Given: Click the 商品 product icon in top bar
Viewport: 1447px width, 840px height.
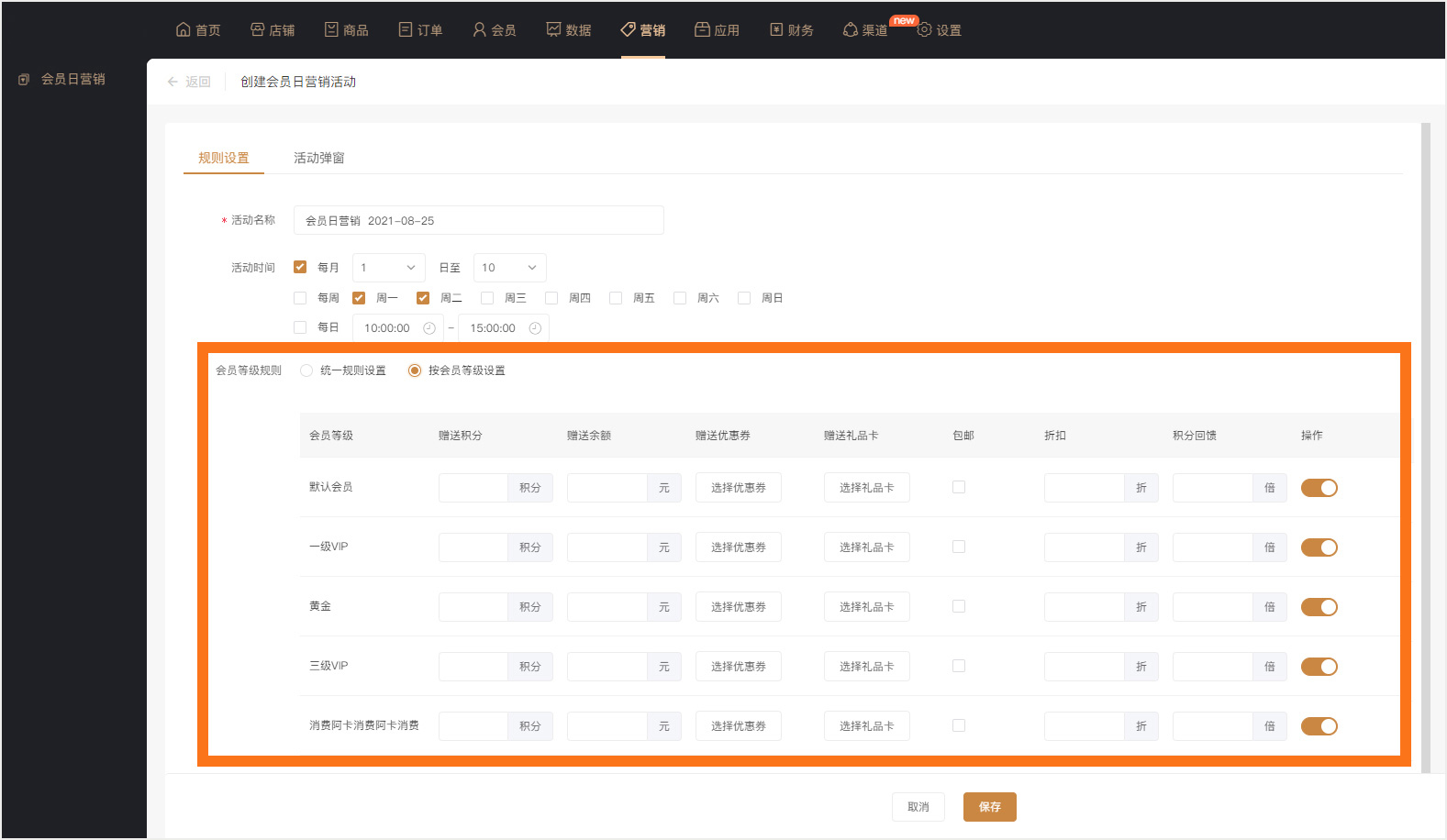Looking at the screenshot, I should click(331, 29).
